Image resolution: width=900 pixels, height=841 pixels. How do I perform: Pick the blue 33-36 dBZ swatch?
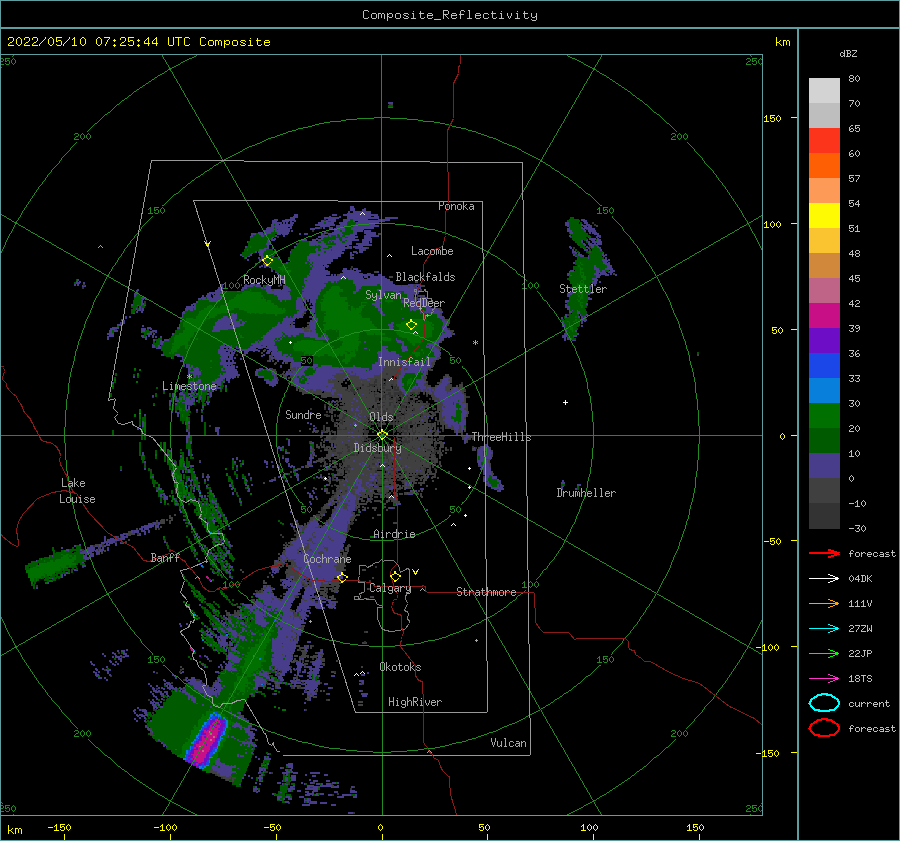pos(824,365)
